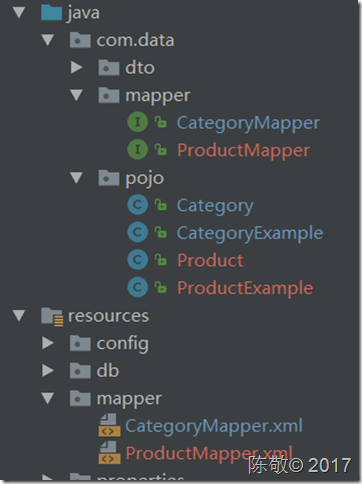Viewport: 362px width, 484px height.
Task: Click the pojo package folder icon
Action: pyautogui.click(x=109, y=178)
